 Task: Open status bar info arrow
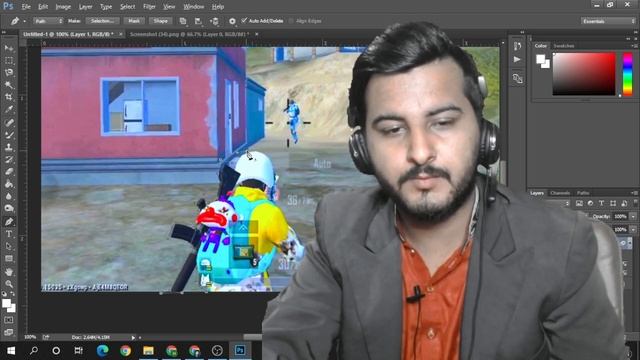coord(133,338)
